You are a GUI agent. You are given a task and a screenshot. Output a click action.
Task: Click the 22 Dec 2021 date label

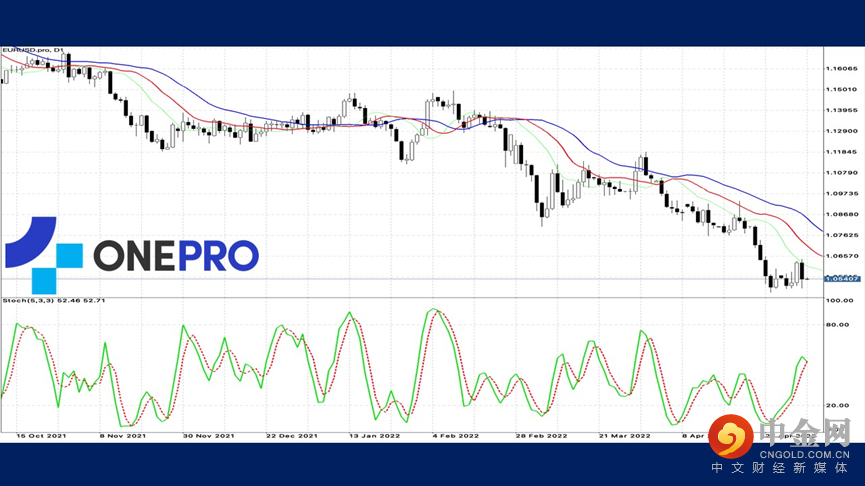click(291, 436)
